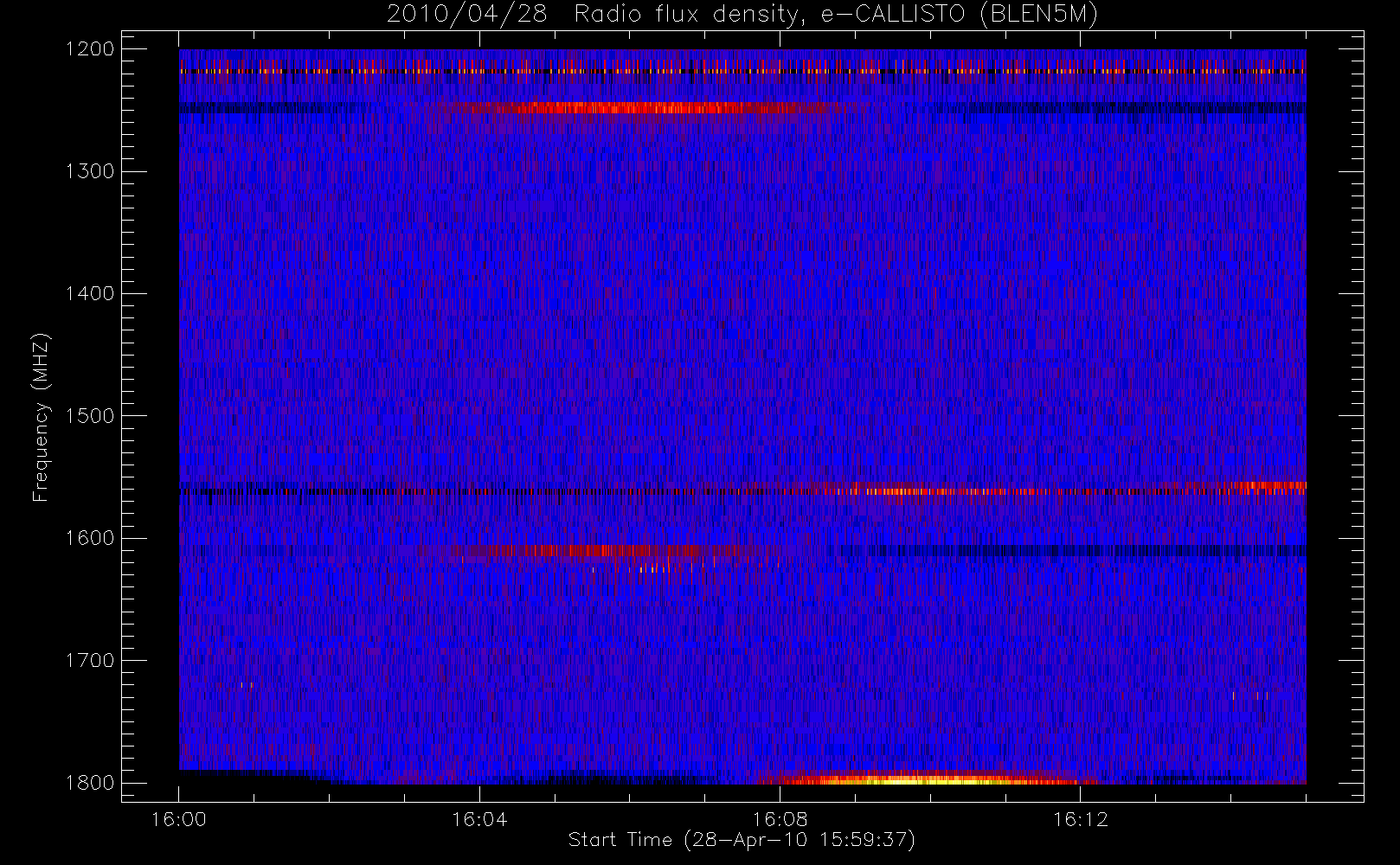Viewport: 1400px width, 865px height.
Task: Select the '1400' frequency axis label
Action: [90, 293]
